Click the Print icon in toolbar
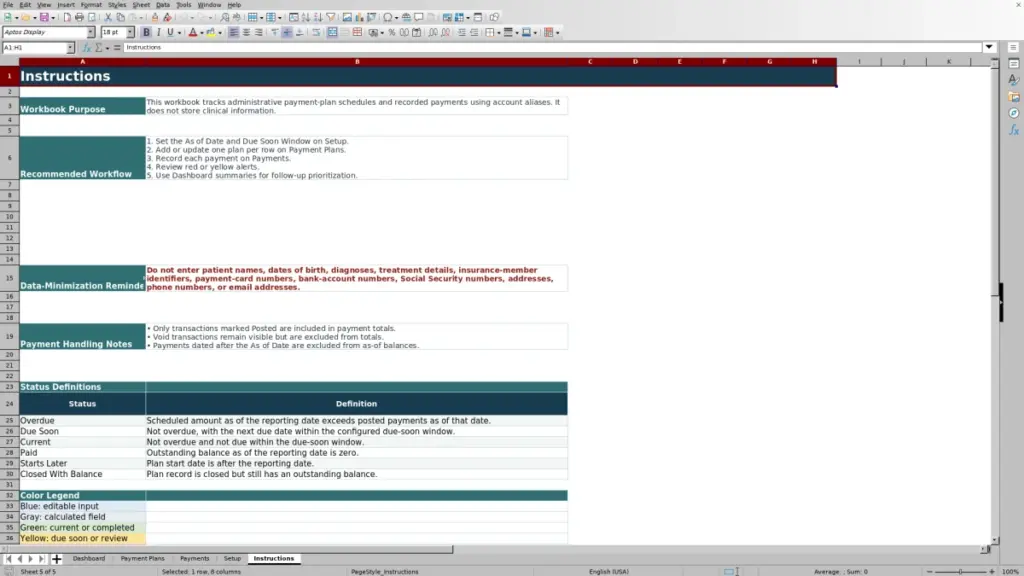 (x=79, y=17)
